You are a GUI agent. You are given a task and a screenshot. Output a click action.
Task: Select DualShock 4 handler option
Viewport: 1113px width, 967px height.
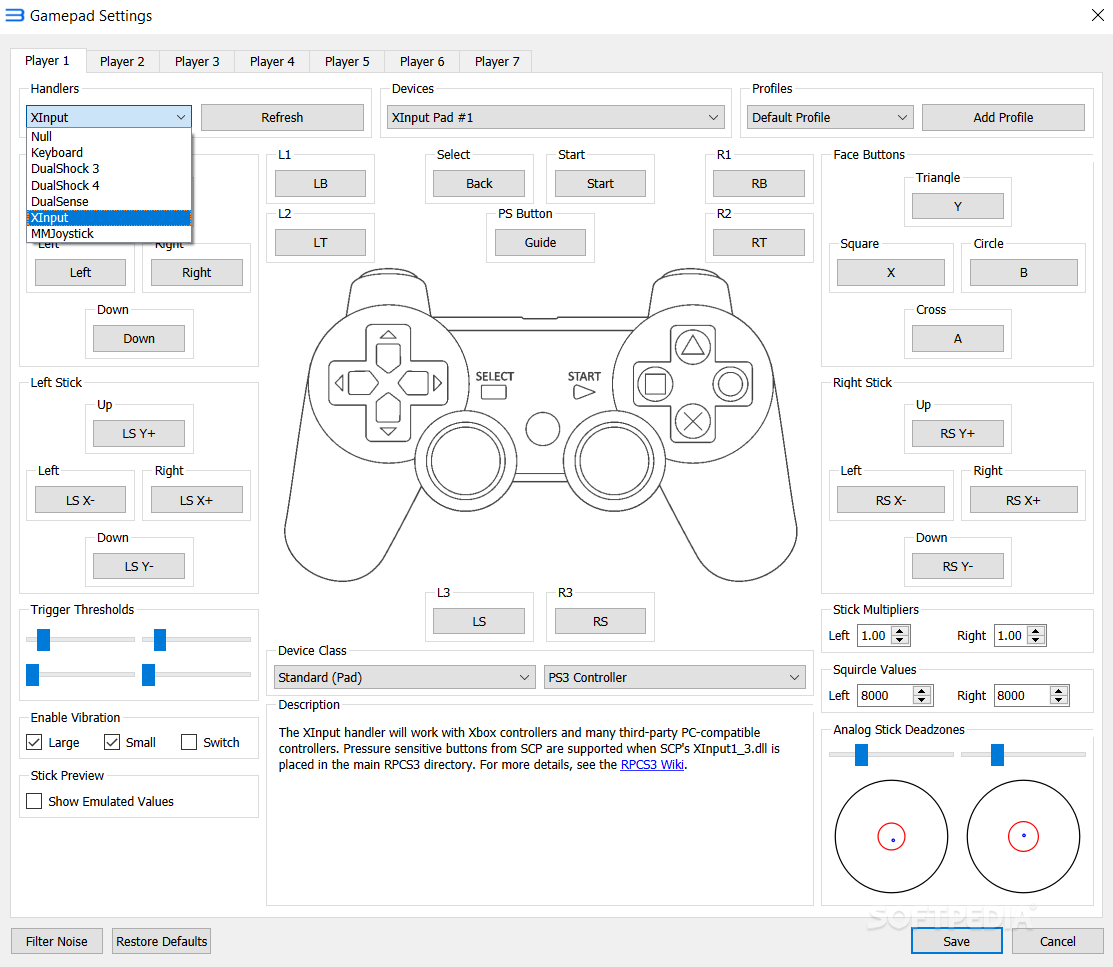coord(109,185)
